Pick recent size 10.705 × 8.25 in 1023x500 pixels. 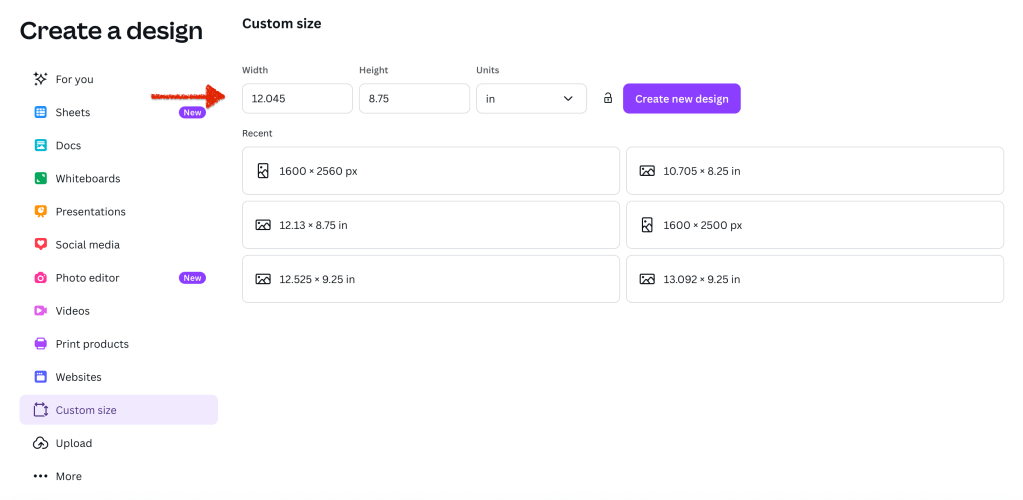[x=814, y=171]
